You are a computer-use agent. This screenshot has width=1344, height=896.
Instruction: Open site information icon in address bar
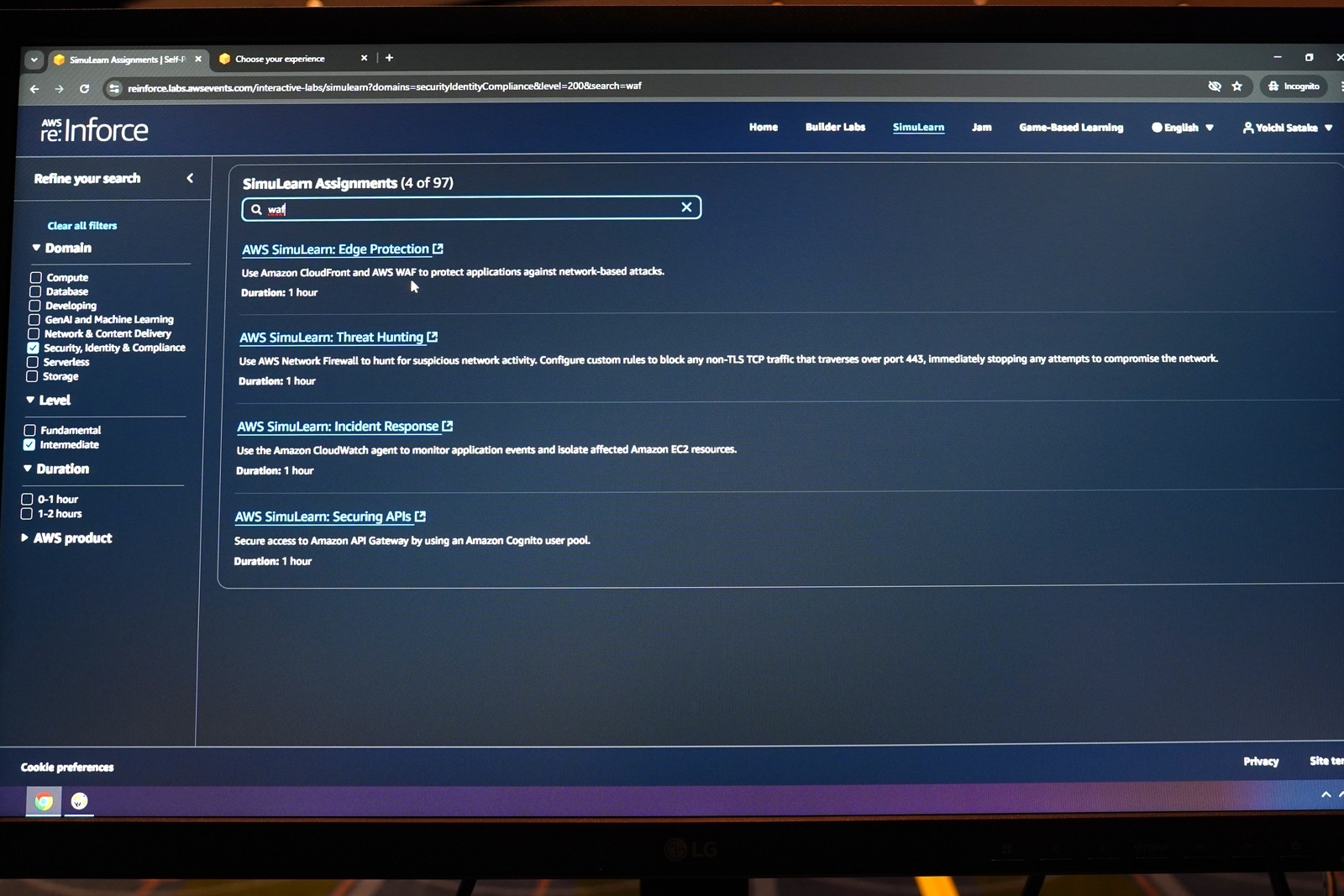114,88
